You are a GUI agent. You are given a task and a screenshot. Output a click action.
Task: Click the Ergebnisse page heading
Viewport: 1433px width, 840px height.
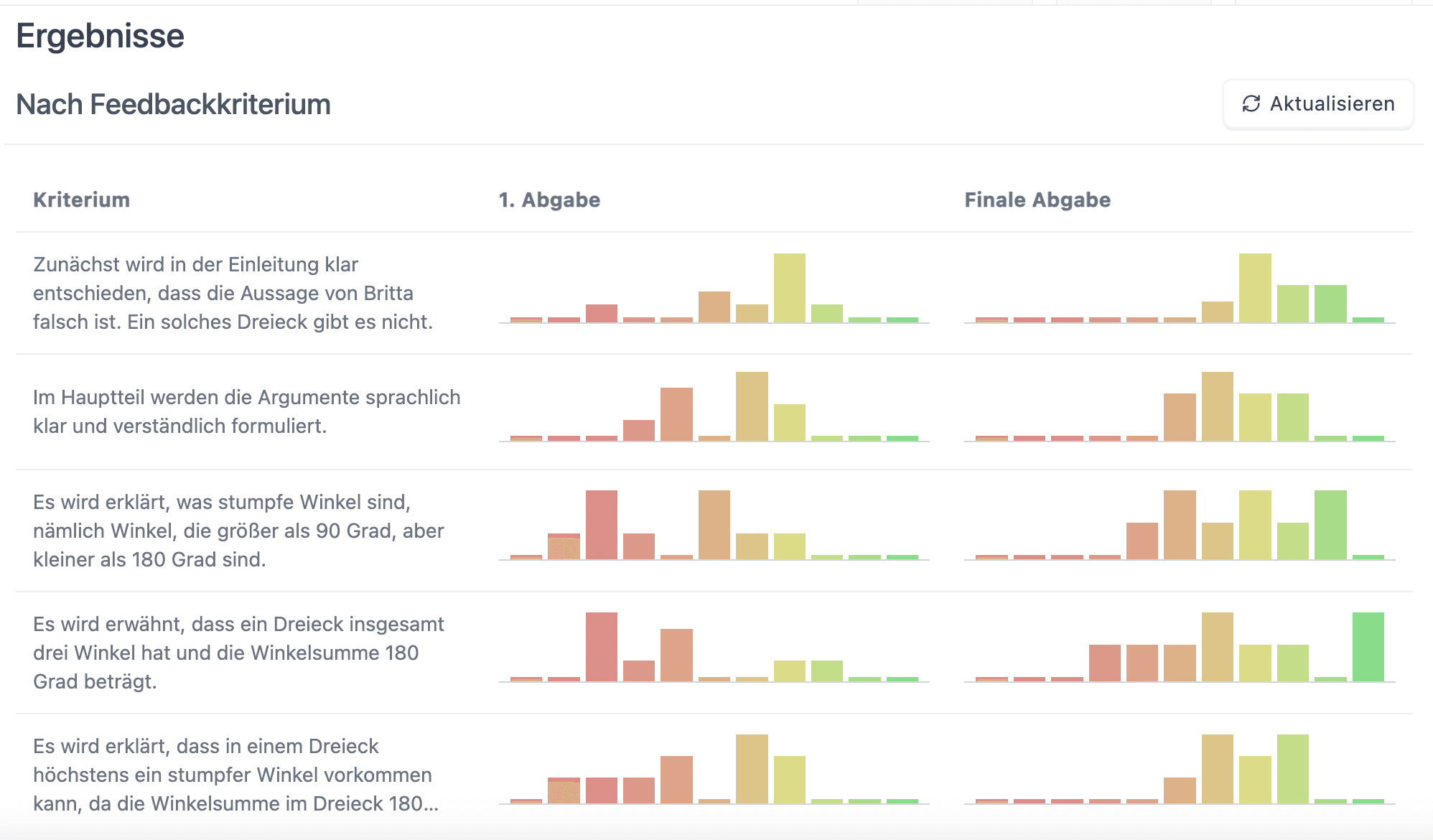click(x=100, y=36)
